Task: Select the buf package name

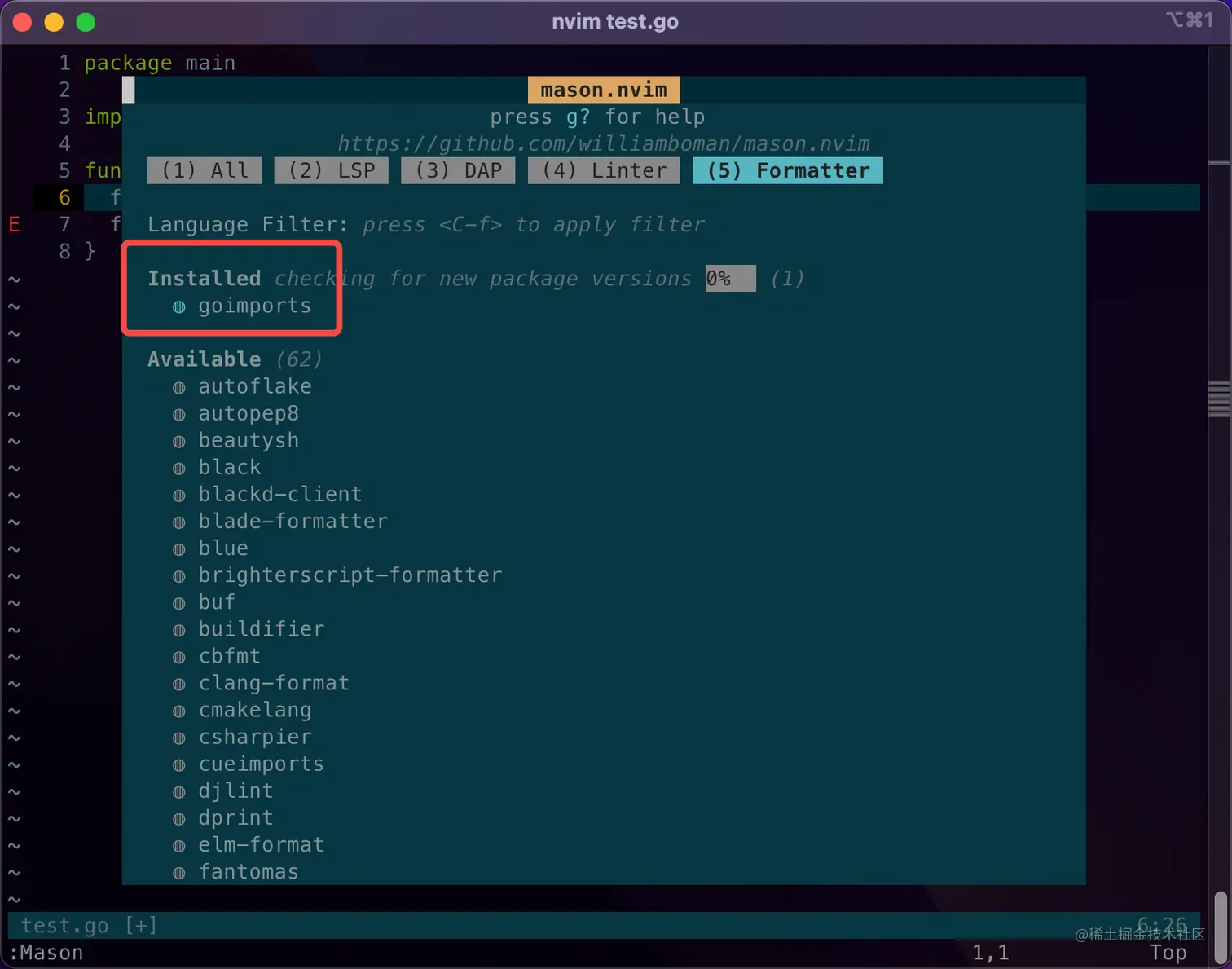Action: (x=217, y=601)
